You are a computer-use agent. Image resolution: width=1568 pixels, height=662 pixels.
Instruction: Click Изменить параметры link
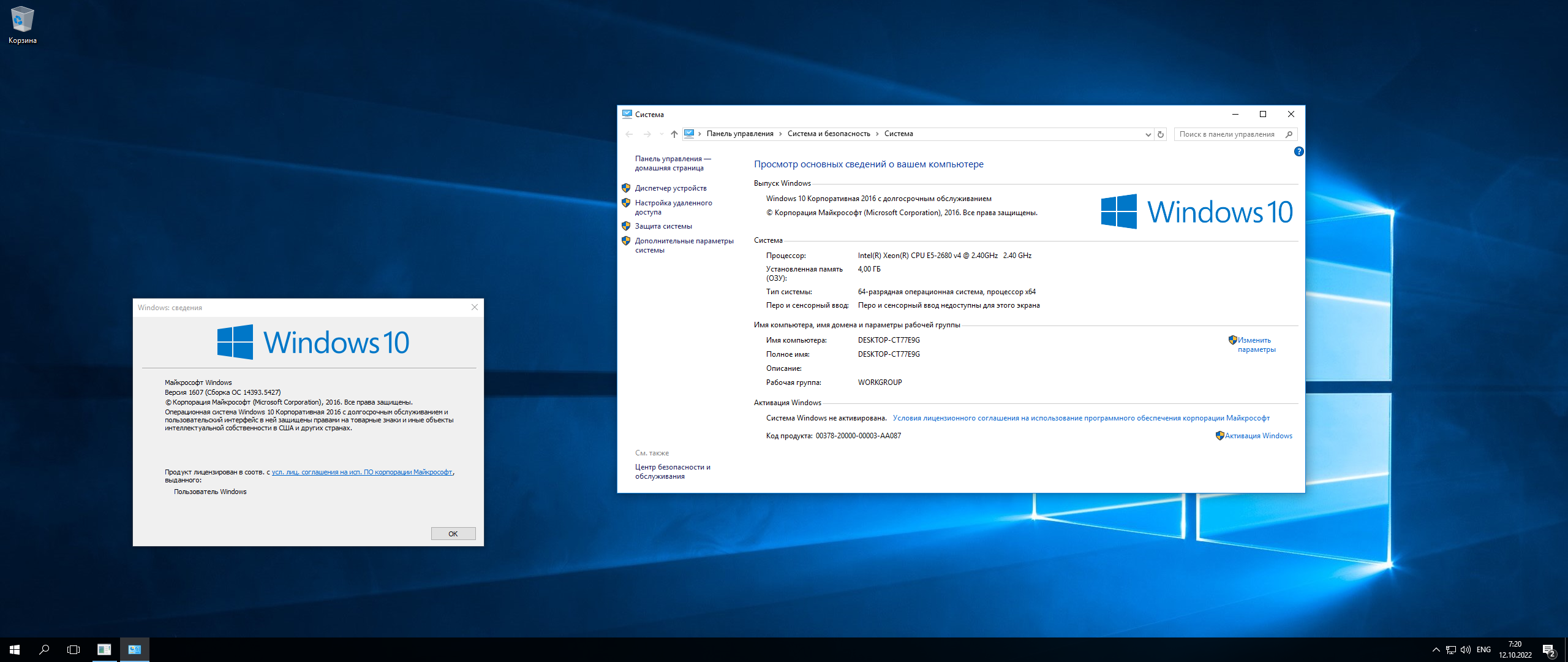click(x=1256, y=344)
